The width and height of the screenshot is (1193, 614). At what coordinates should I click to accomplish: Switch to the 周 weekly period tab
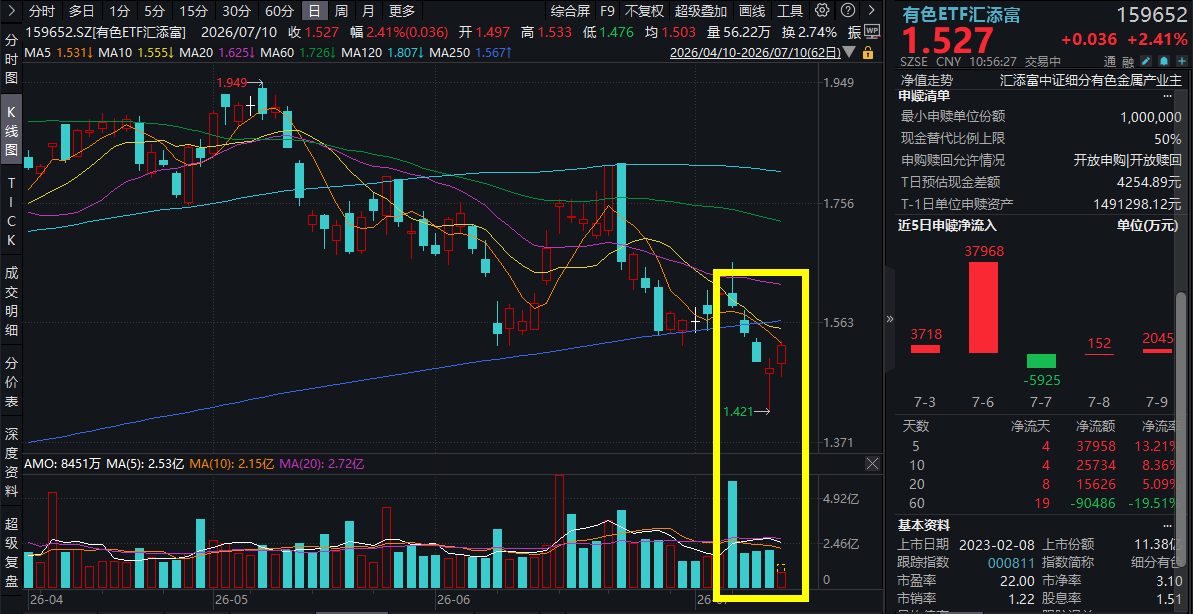click(x=342, y=11)
